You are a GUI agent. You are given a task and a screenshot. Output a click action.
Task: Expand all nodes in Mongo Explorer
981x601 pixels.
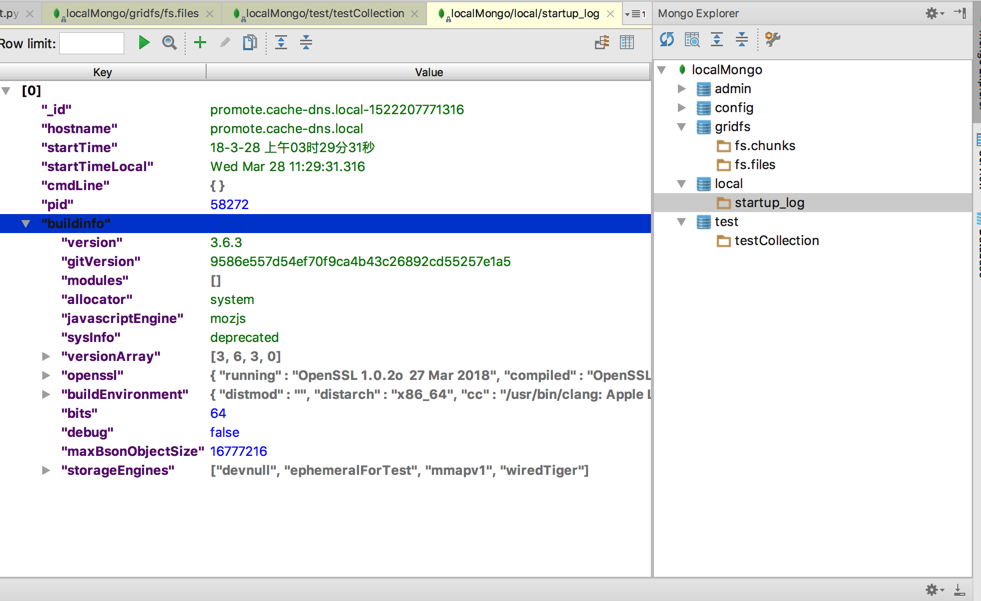[717, 39]
